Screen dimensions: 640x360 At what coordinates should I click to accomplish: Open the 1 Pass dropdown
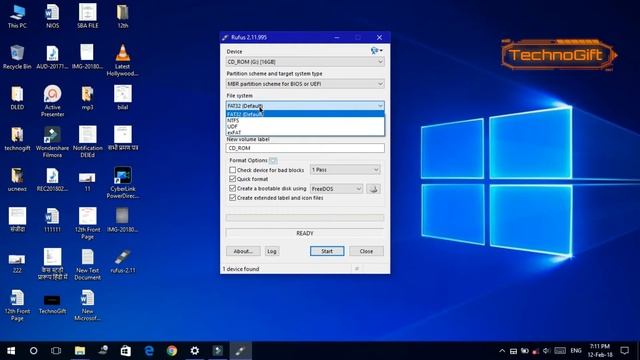345,169
